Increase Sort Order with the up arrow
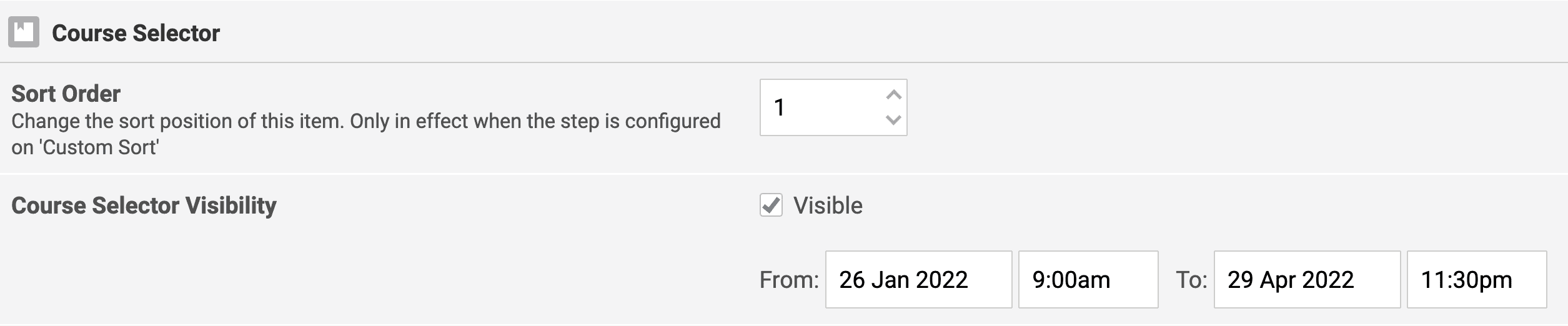 [894, 95]
